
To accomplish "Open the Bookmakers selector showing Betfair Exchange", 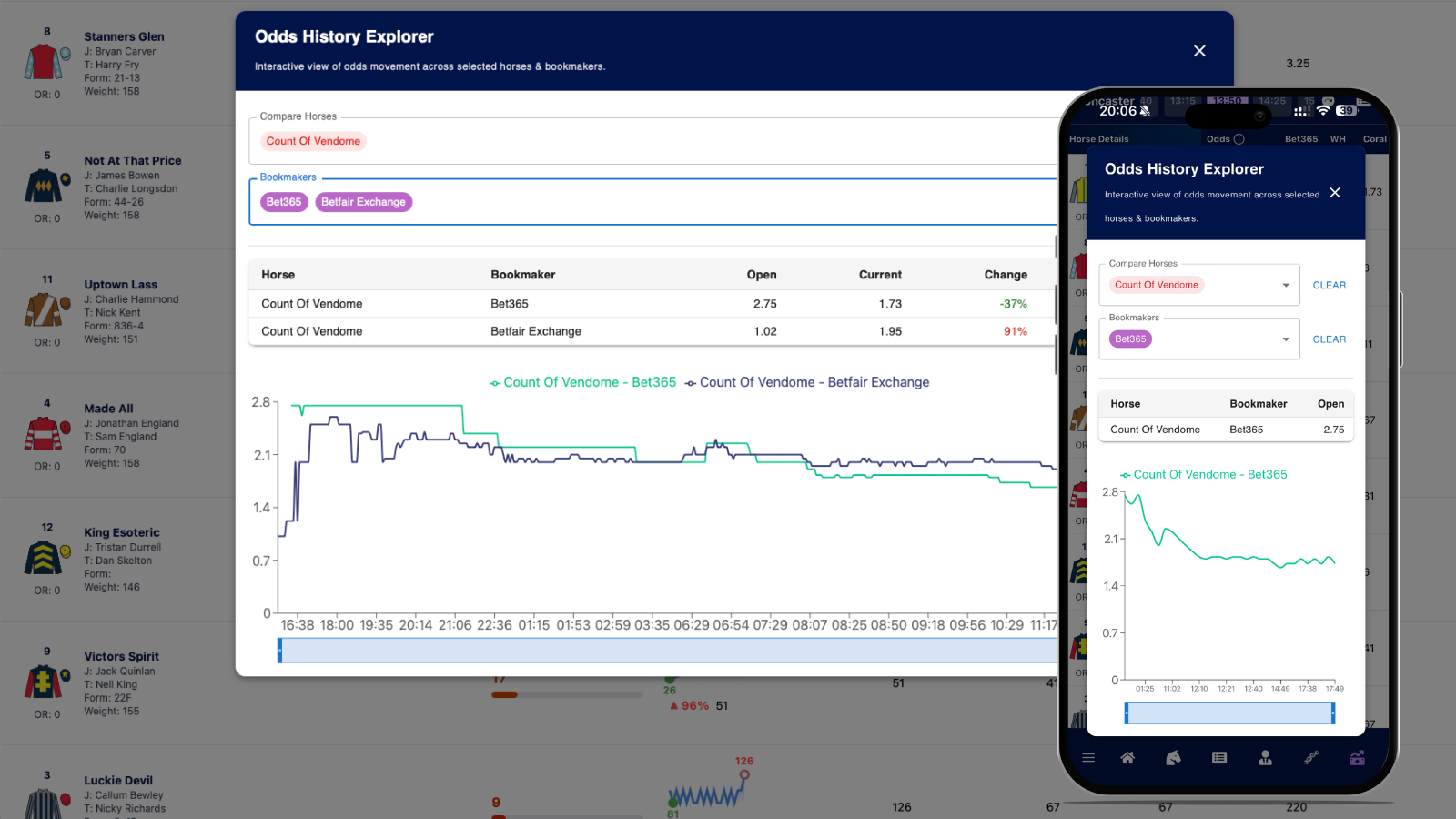I will (364, 201).
